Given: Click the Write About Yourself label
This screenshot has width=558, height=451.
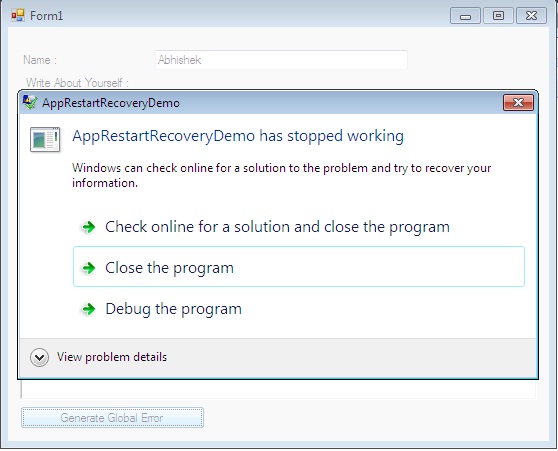Looking at the screenshot, I should [77, 83].
